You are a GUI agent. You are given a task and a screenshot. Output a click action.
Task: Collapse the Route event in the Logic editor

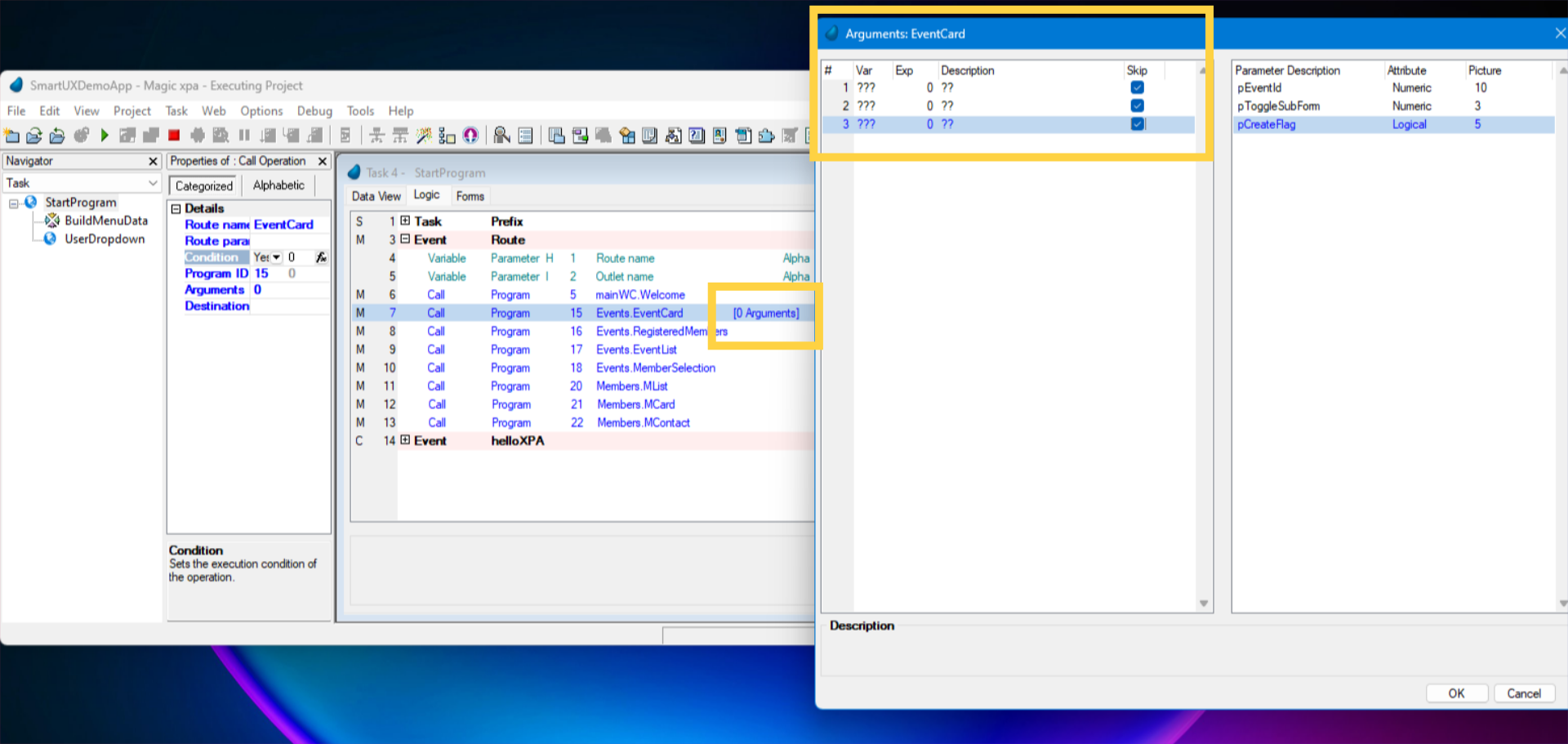coord(406,239)
